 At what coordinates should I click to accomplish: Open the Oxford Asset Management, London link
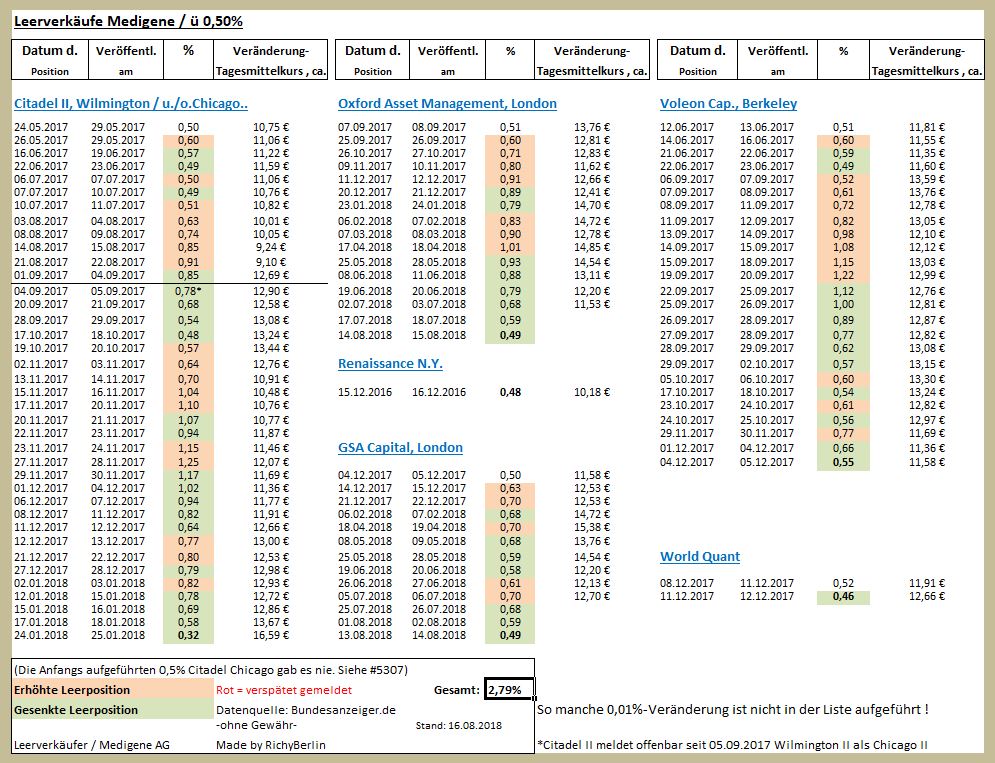pos(447,103)
